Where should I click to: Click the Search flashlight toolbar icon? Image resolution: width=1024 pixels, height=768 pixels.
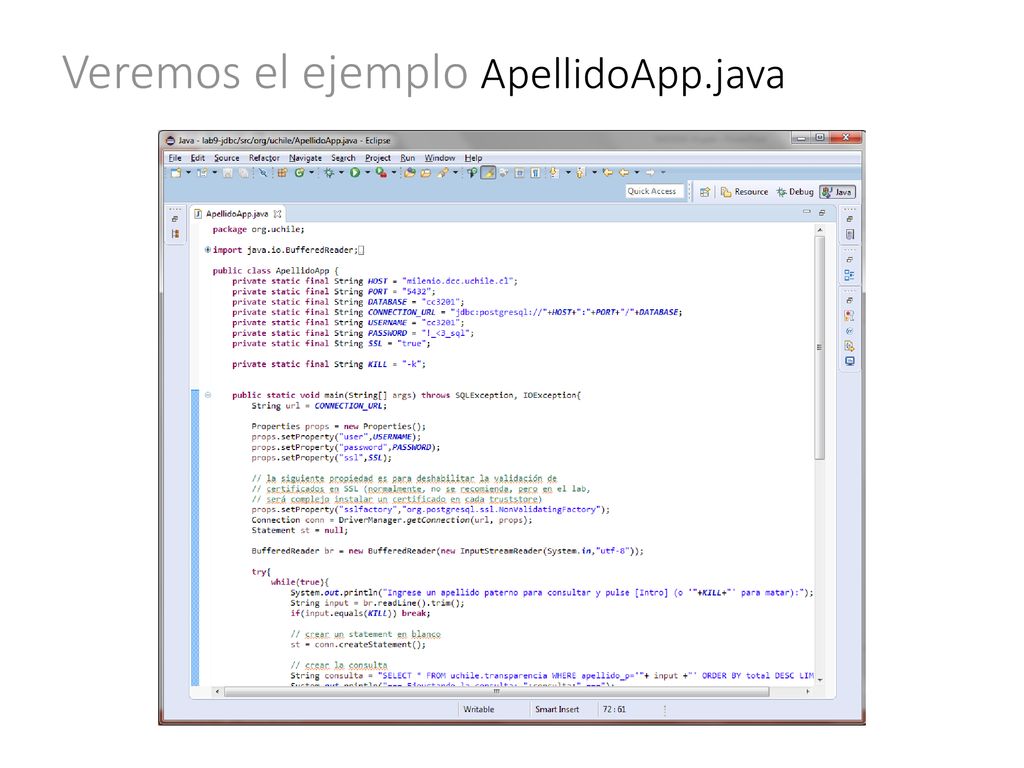442,172
